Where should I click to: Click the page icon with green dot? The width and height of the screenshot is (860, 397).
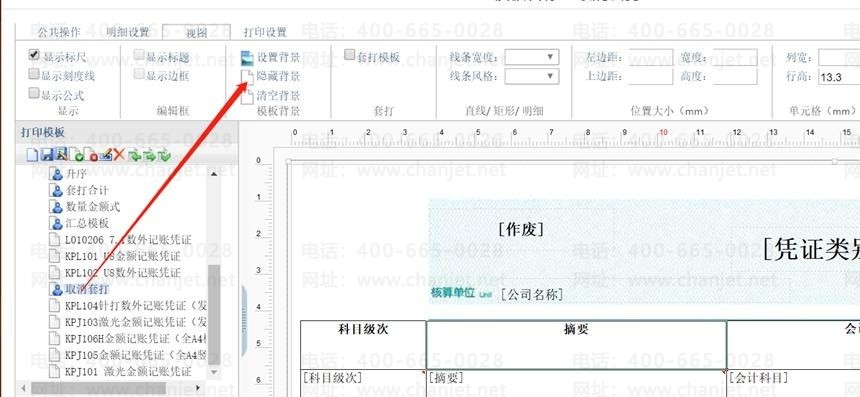(78, 155)
